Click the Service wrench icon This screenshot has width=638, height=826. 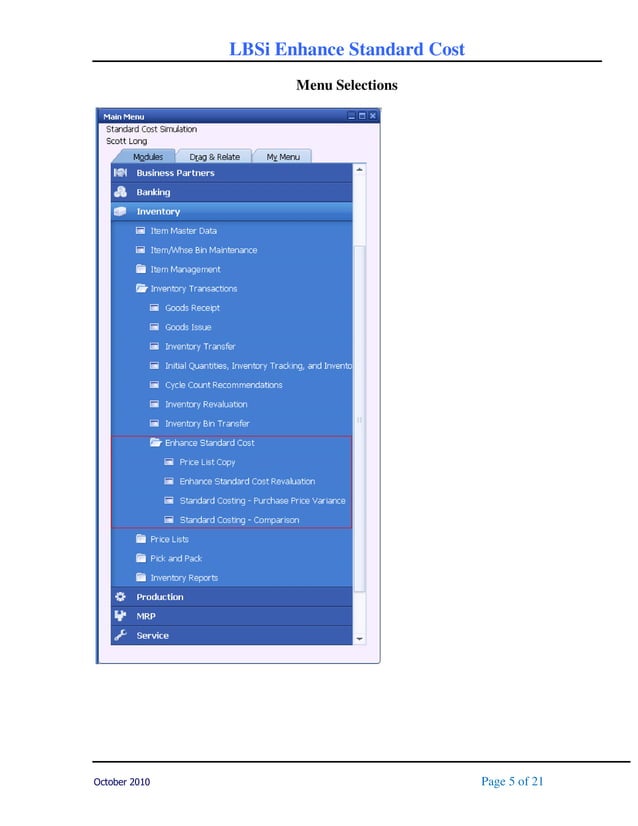point(120,635)
